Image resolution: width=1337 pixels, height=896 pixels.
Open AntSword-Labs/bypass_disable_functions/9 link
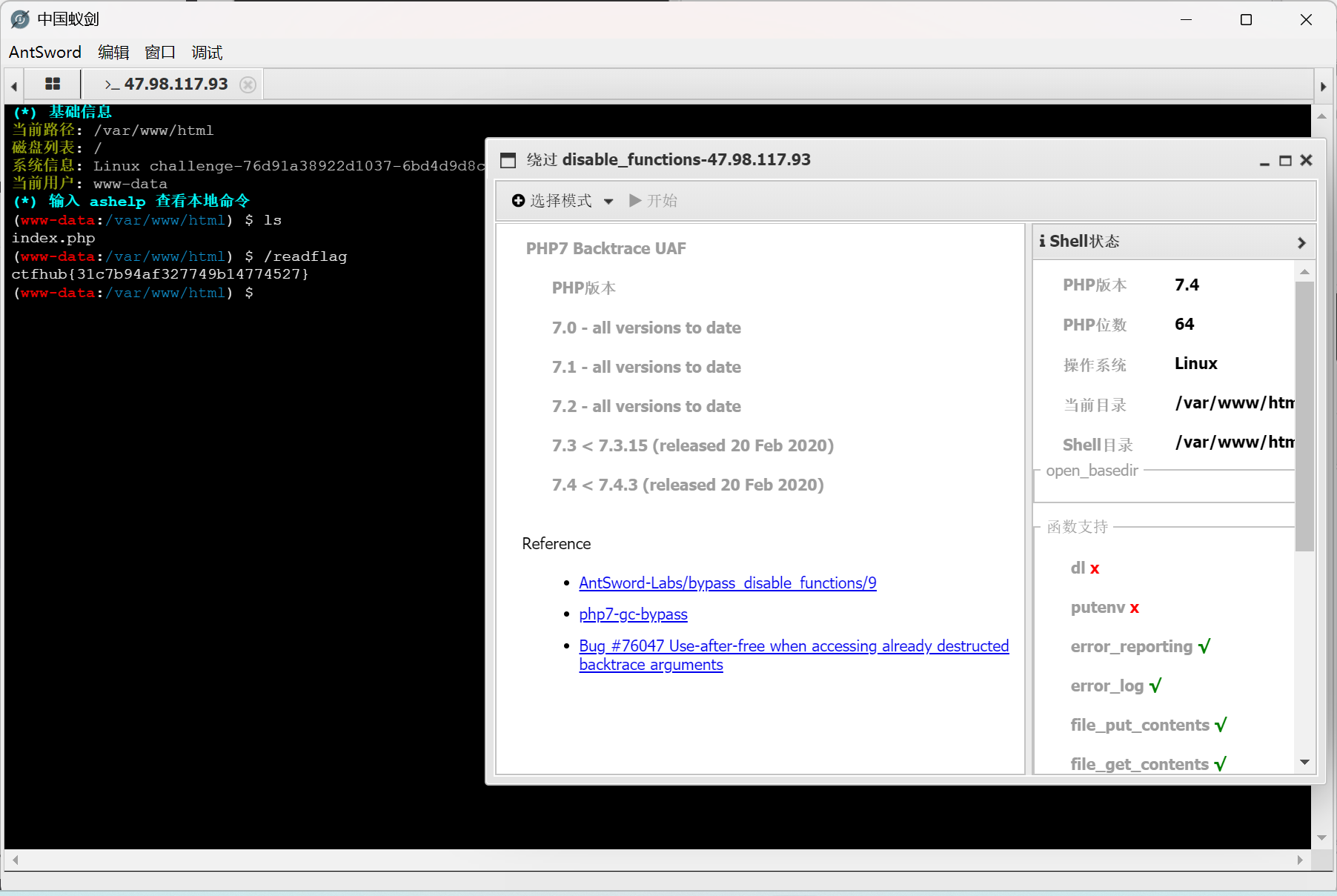point(728,583)
